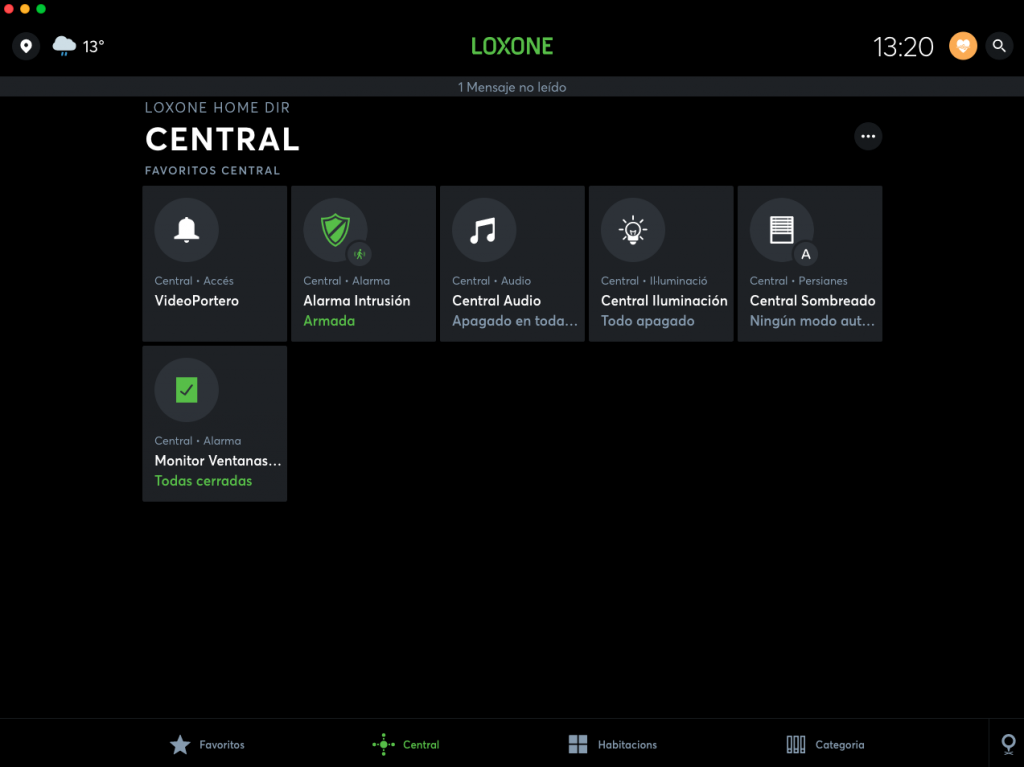Select the Alarma Intrusión shield icon

tap(335, 229)
